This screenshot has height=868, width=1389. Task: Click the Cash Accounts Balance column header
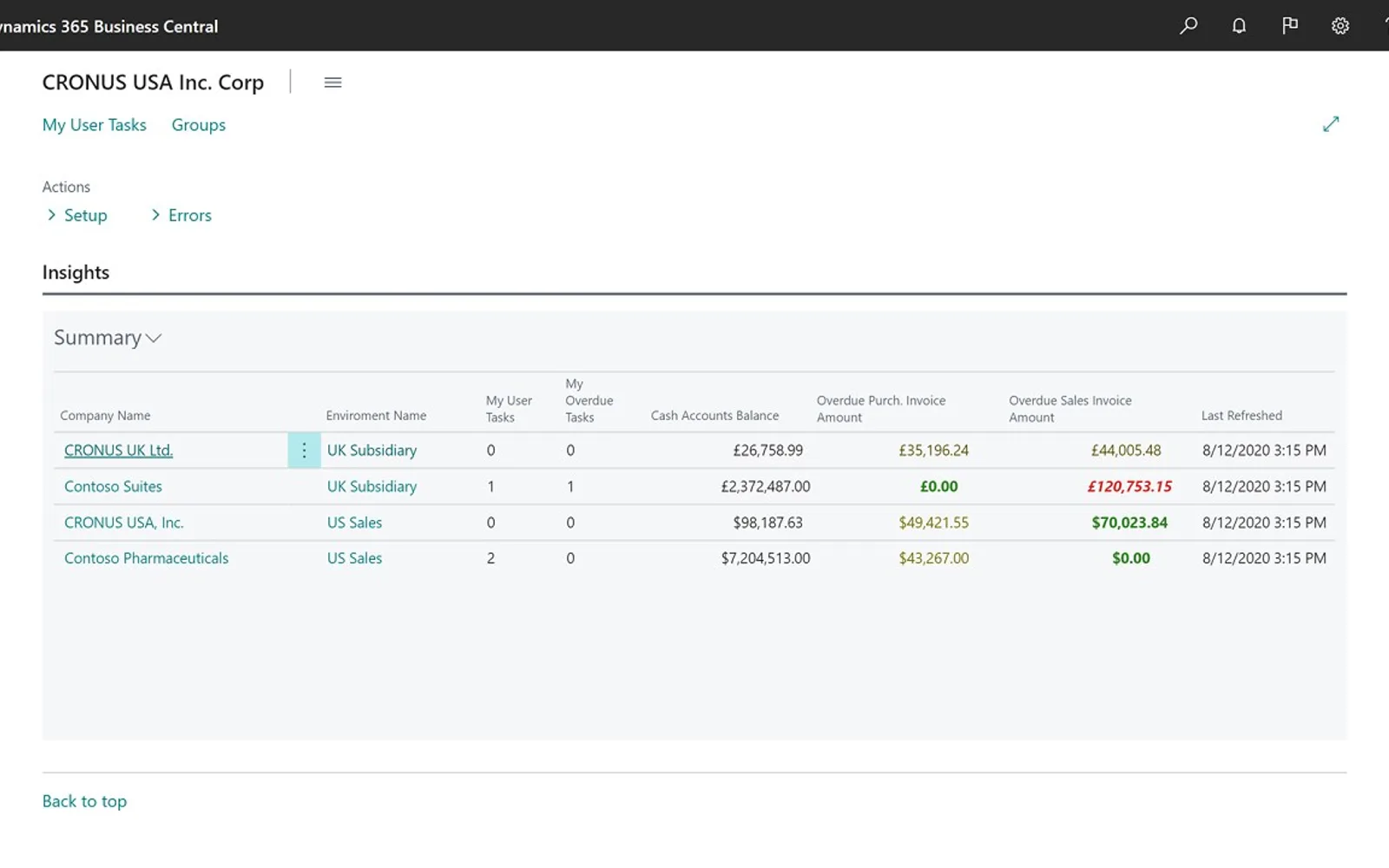(x=714, y=416)
